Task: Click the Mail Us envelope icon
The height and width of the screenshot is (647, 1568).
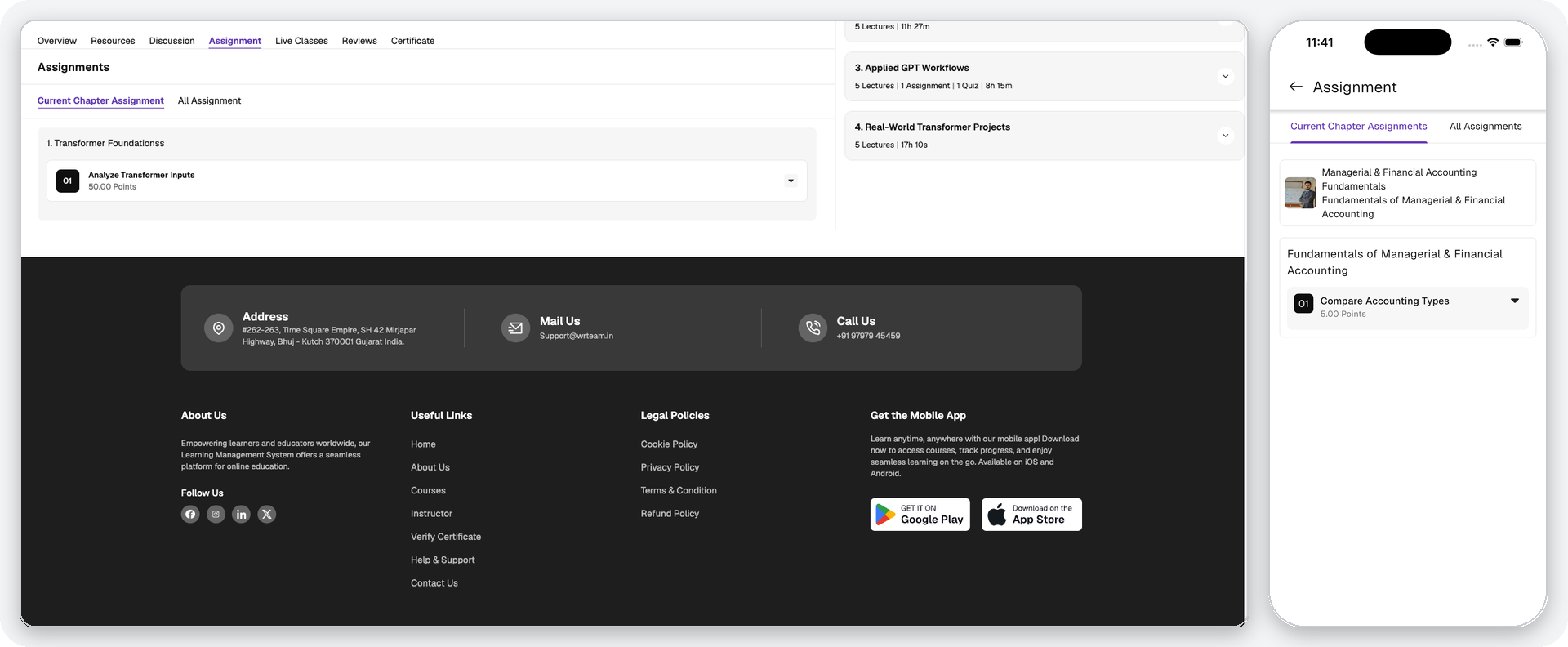Action: [x=515, y=328]
